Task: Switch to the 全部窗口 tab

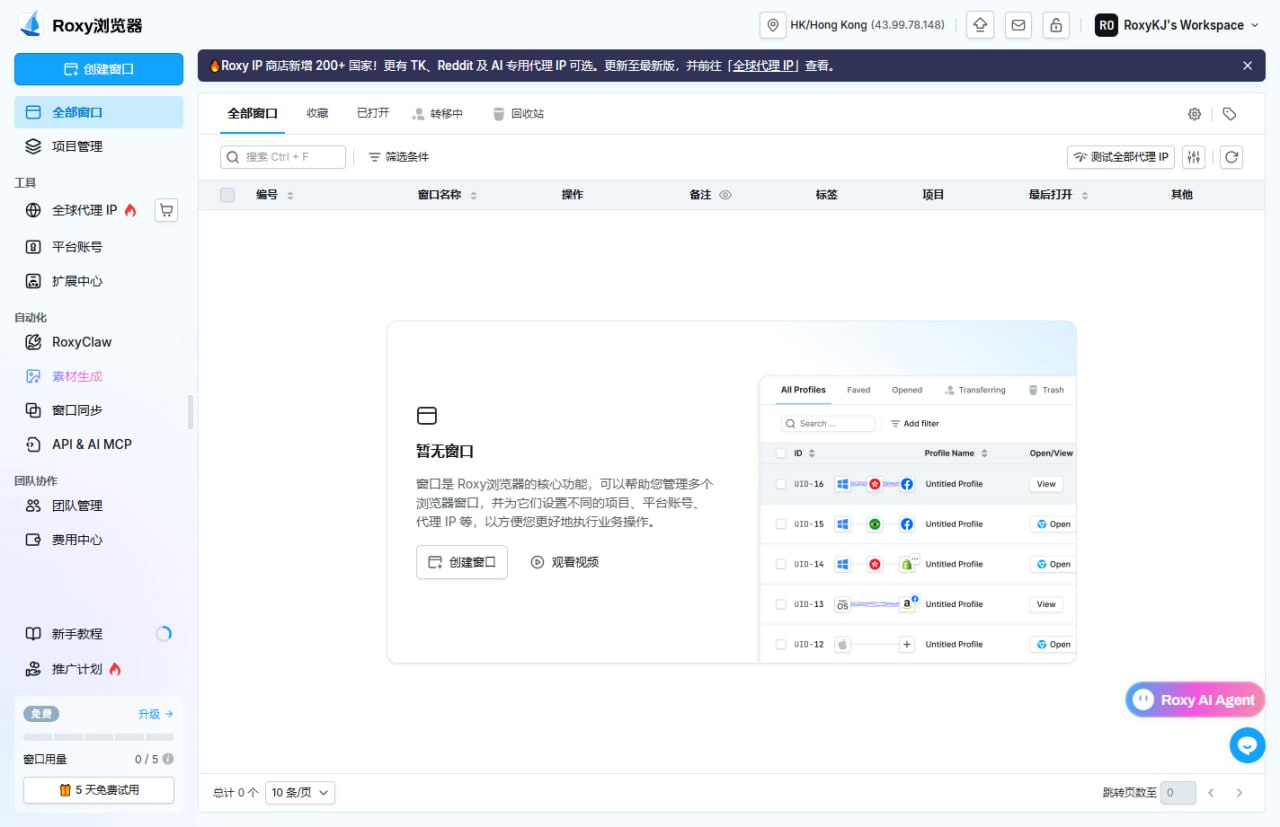Action: (252, 113)
